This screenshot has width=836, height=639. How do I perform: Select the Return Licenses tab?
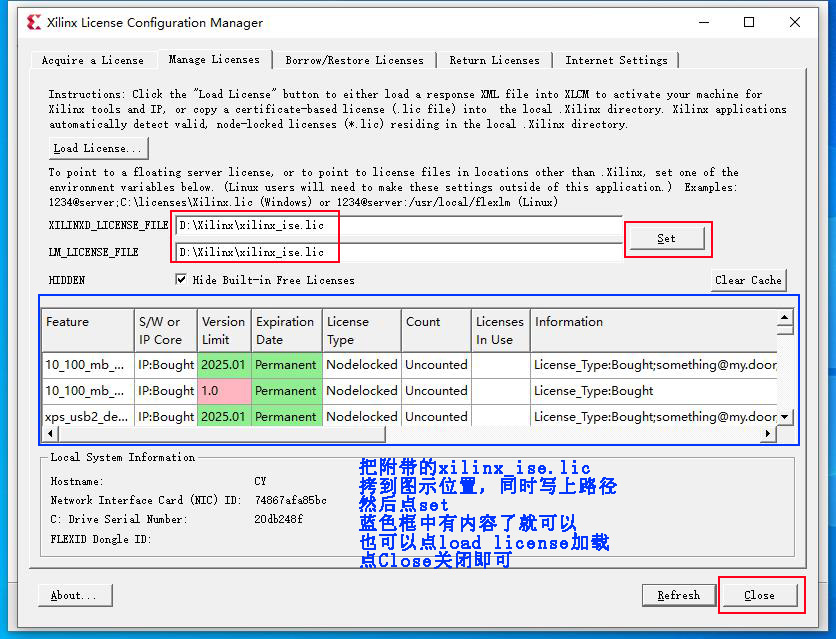494,61
